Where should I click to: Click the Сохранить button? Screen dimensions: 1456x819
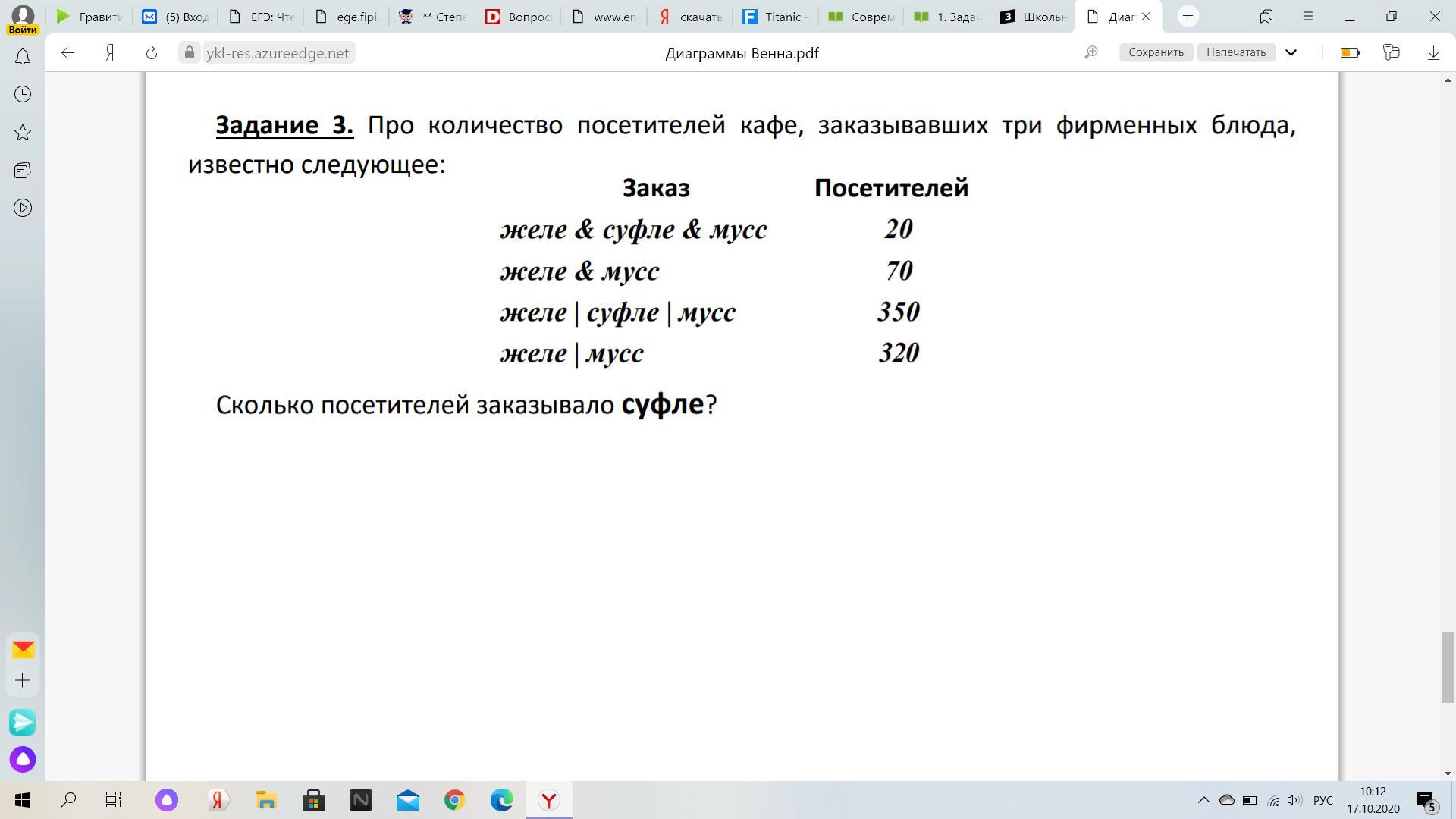1156,52
